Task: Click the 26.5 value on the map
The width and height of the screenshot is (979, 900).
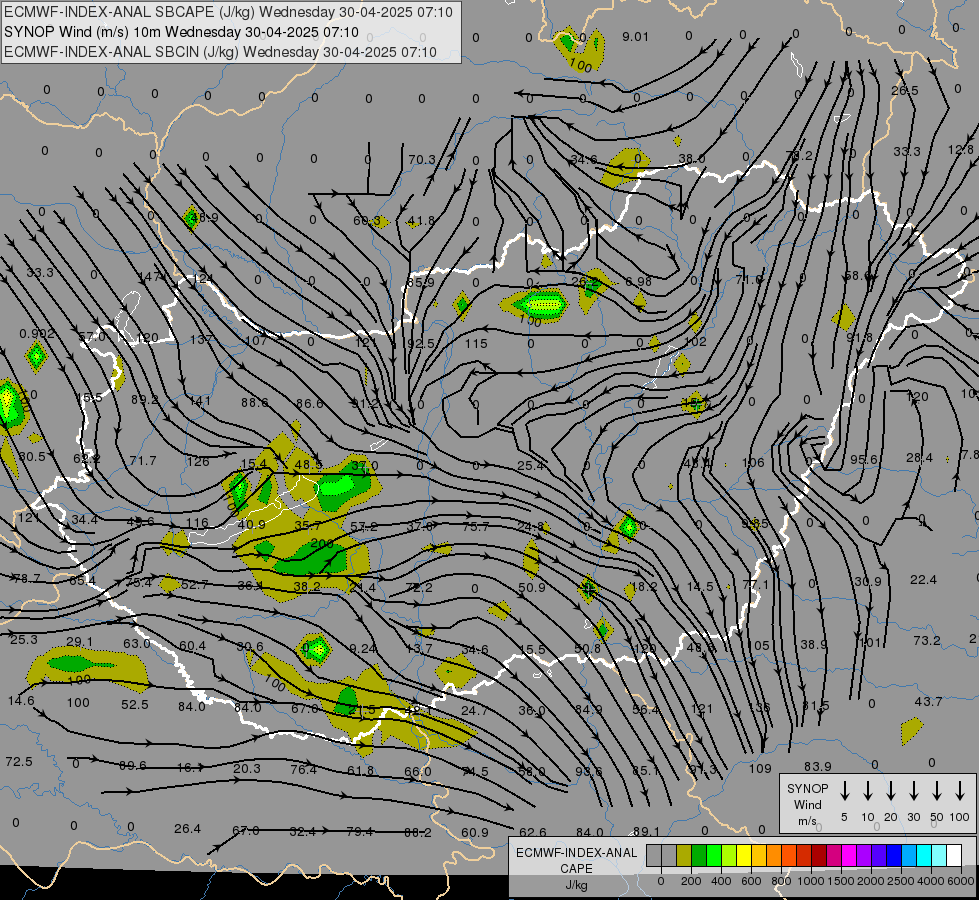Action: (905, 91)
